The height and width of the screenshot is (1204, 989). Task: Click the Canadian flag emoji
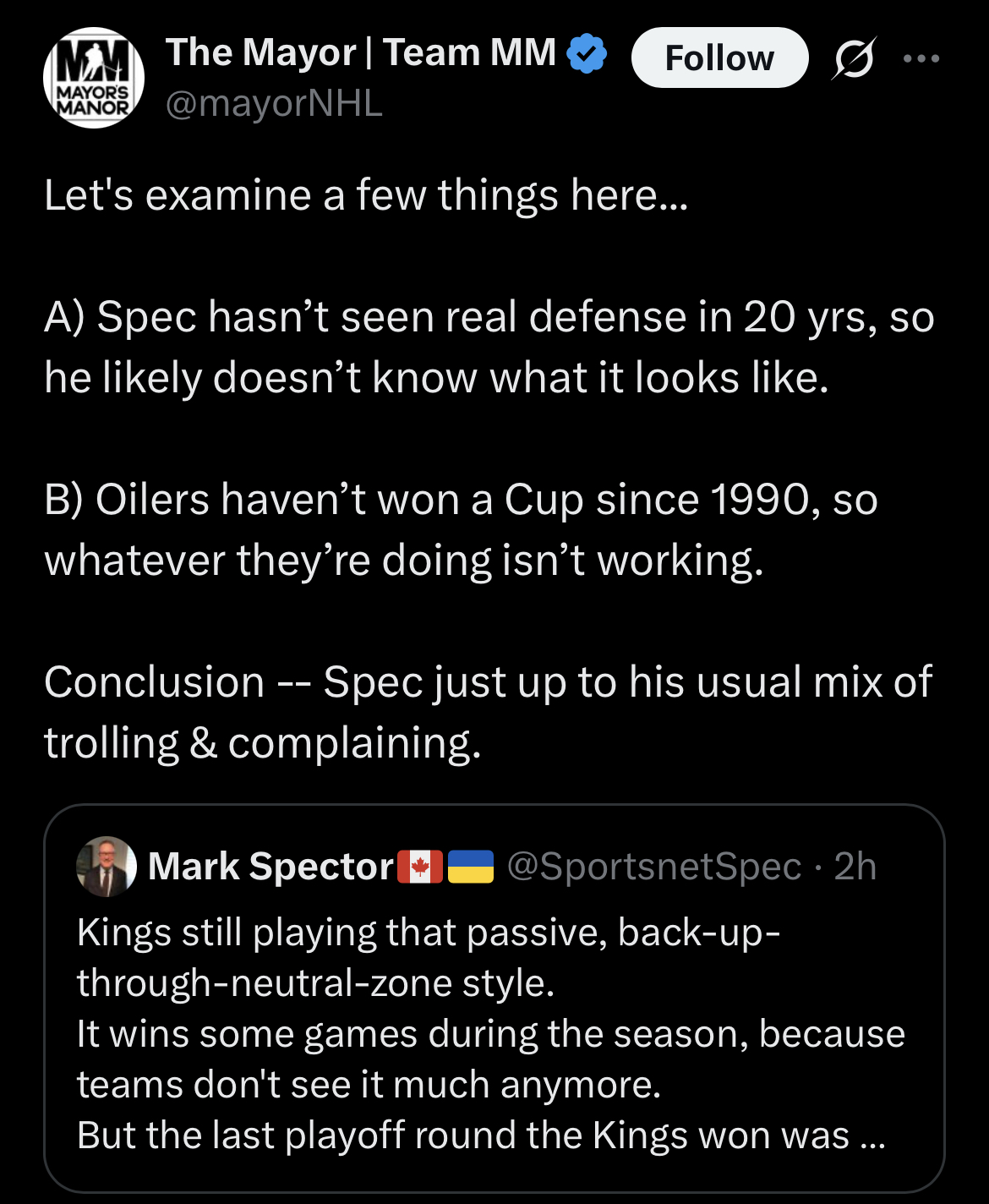click(x=419, y=867)
